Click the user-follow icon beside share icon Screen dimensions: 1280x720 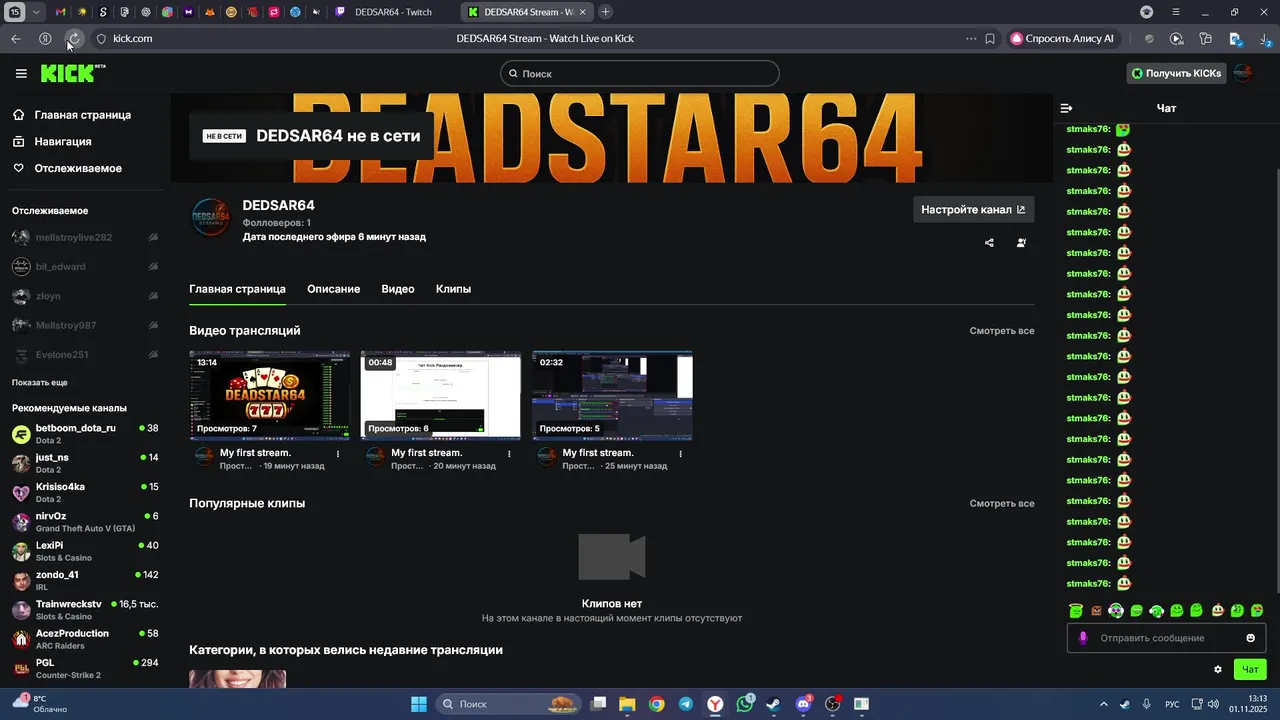pyautogui.click(x=1021, y=243)
